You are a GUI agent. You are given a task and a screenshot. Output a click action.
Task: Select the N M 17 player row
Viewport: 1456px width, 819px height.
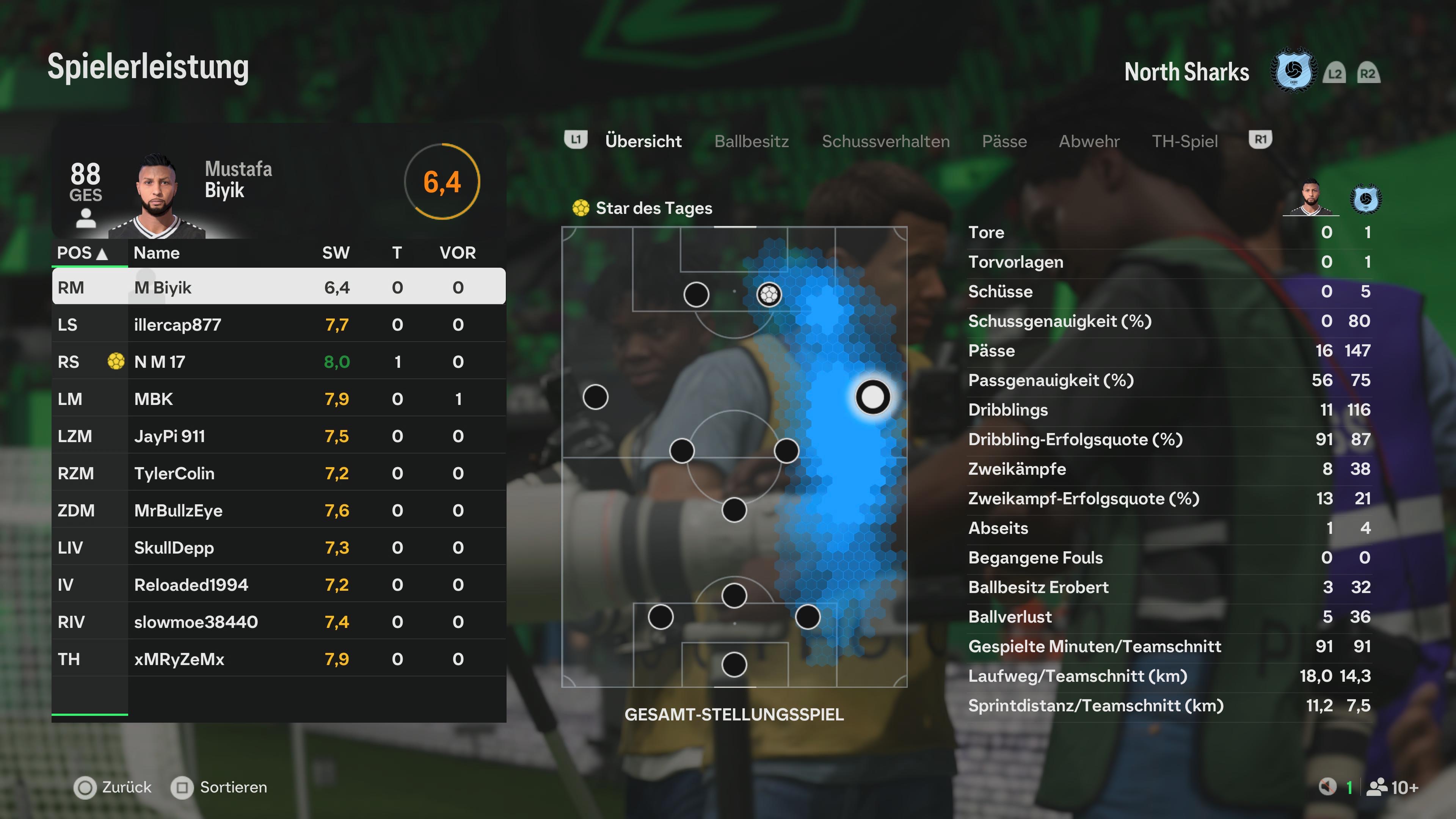click(279, 362)
